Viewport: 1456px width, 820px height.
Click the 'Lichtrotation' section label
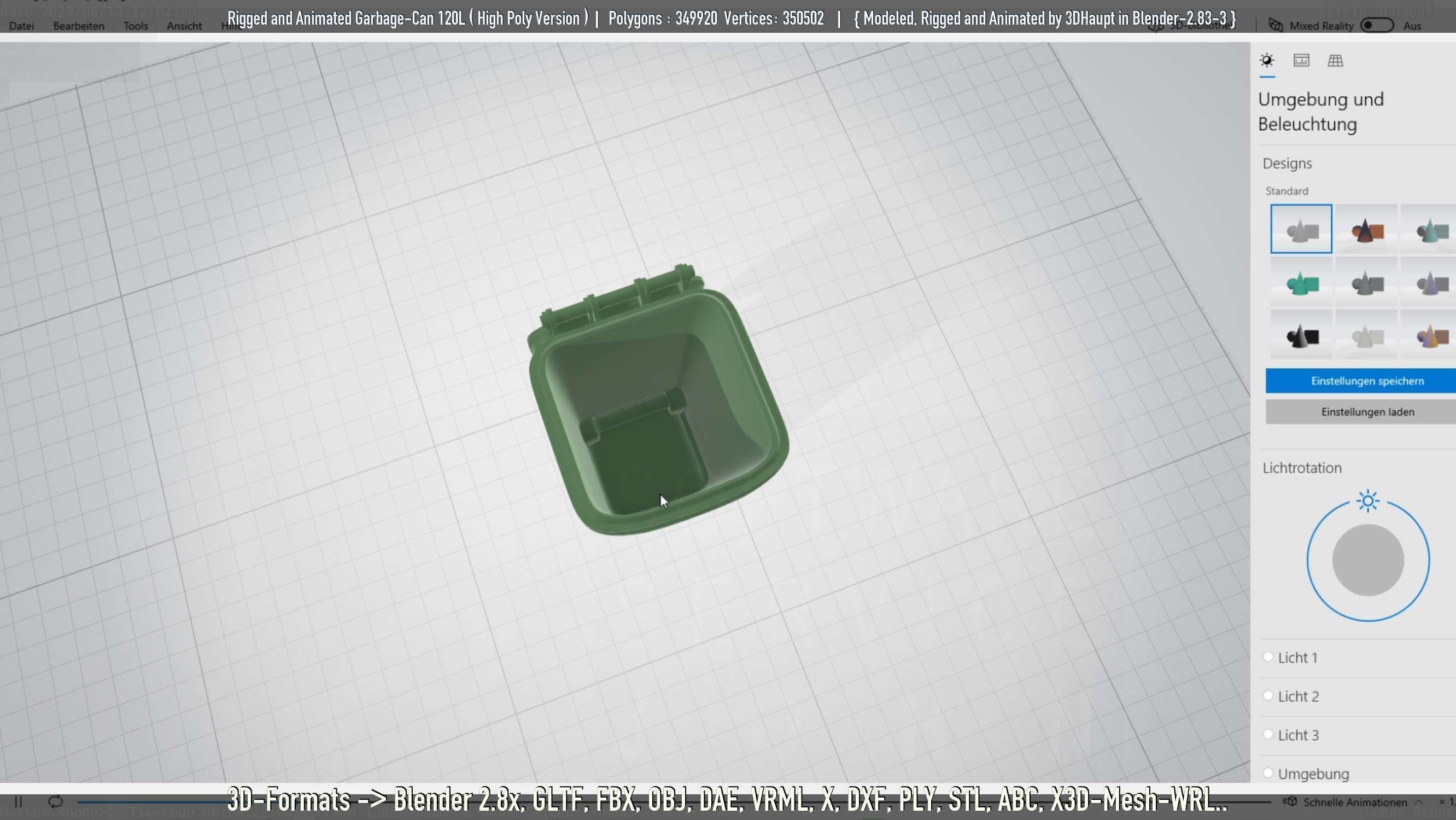coord(1302,468)
